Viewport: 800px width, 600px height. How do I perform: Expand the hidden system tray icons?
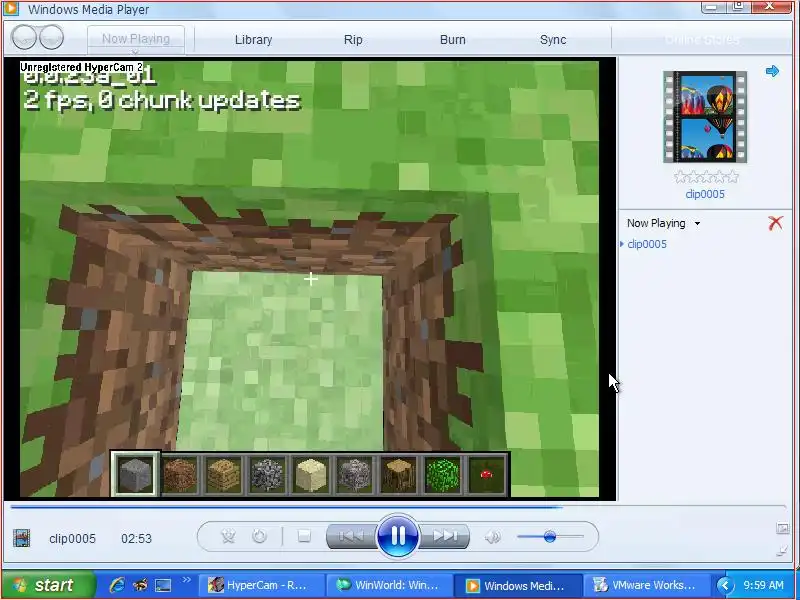point(724,585)
